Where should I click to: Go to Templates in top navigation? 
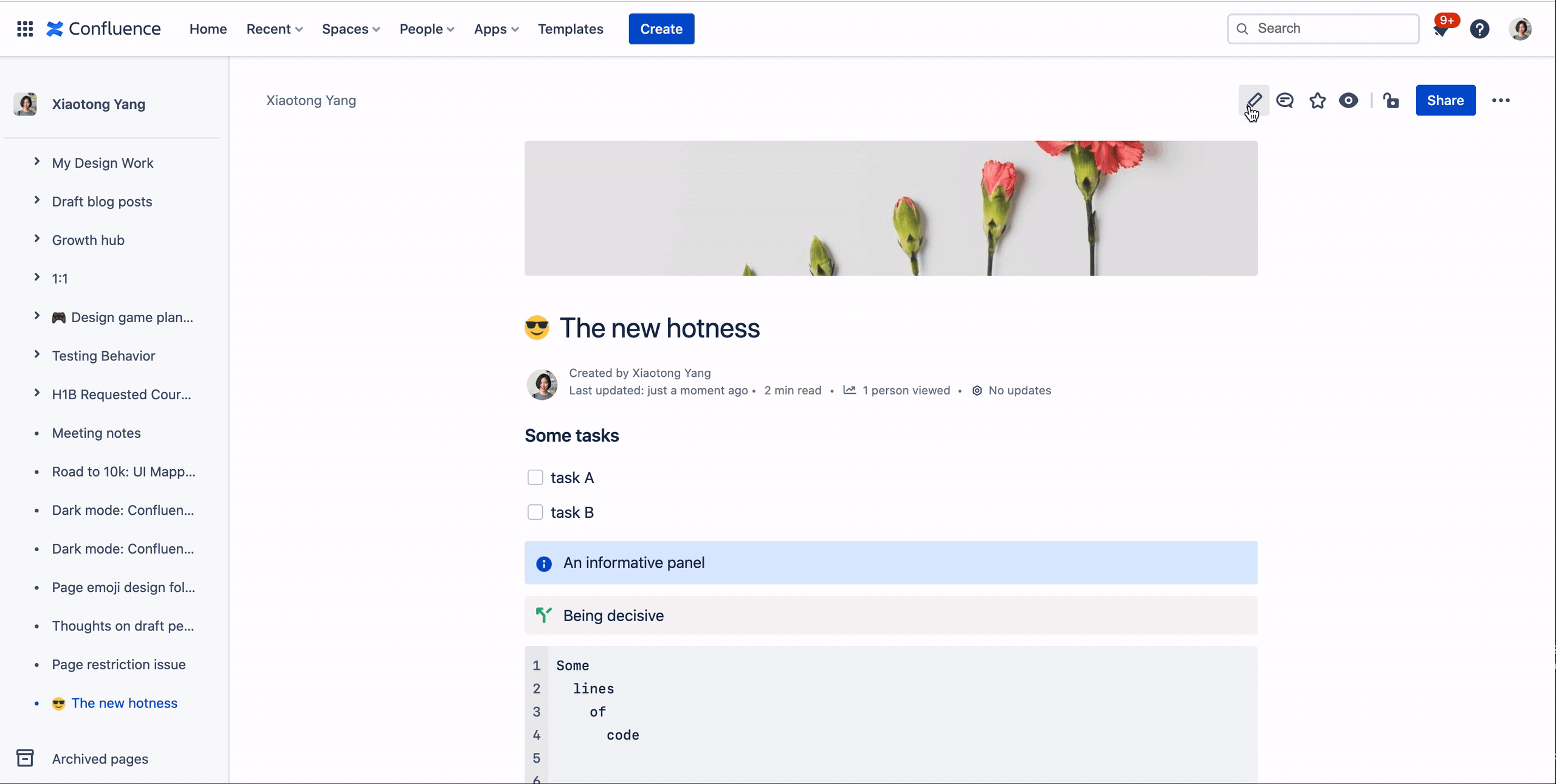click(x=570, y=29)
